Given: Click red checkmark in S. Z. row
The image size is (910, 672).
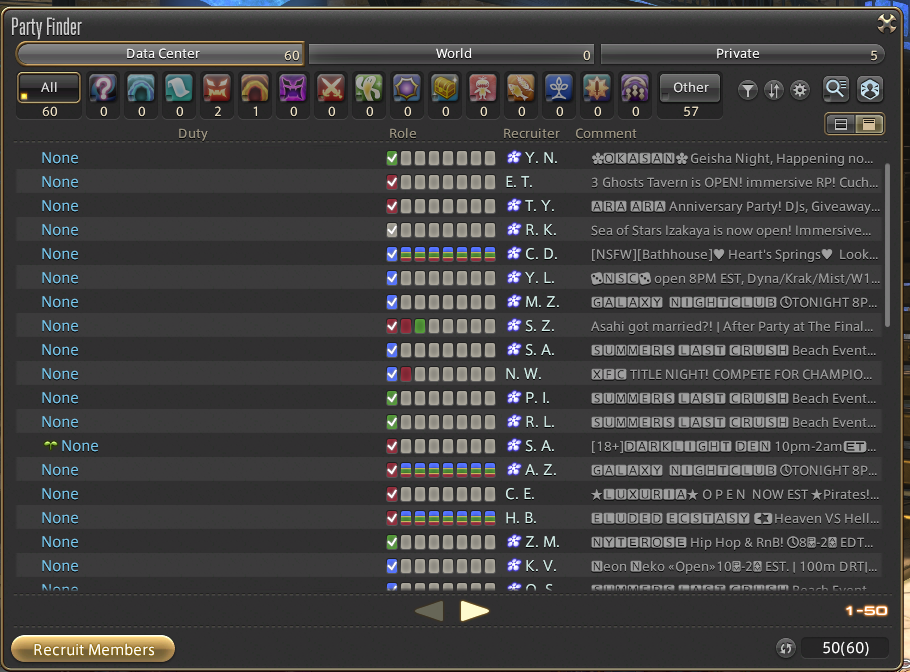Looking at the screenshot, I should [392, 326].
